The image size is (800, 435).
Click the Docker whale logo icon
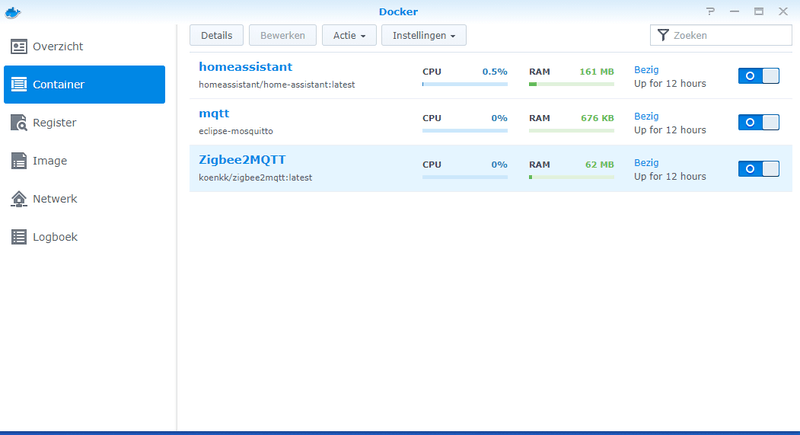point(13,12)
